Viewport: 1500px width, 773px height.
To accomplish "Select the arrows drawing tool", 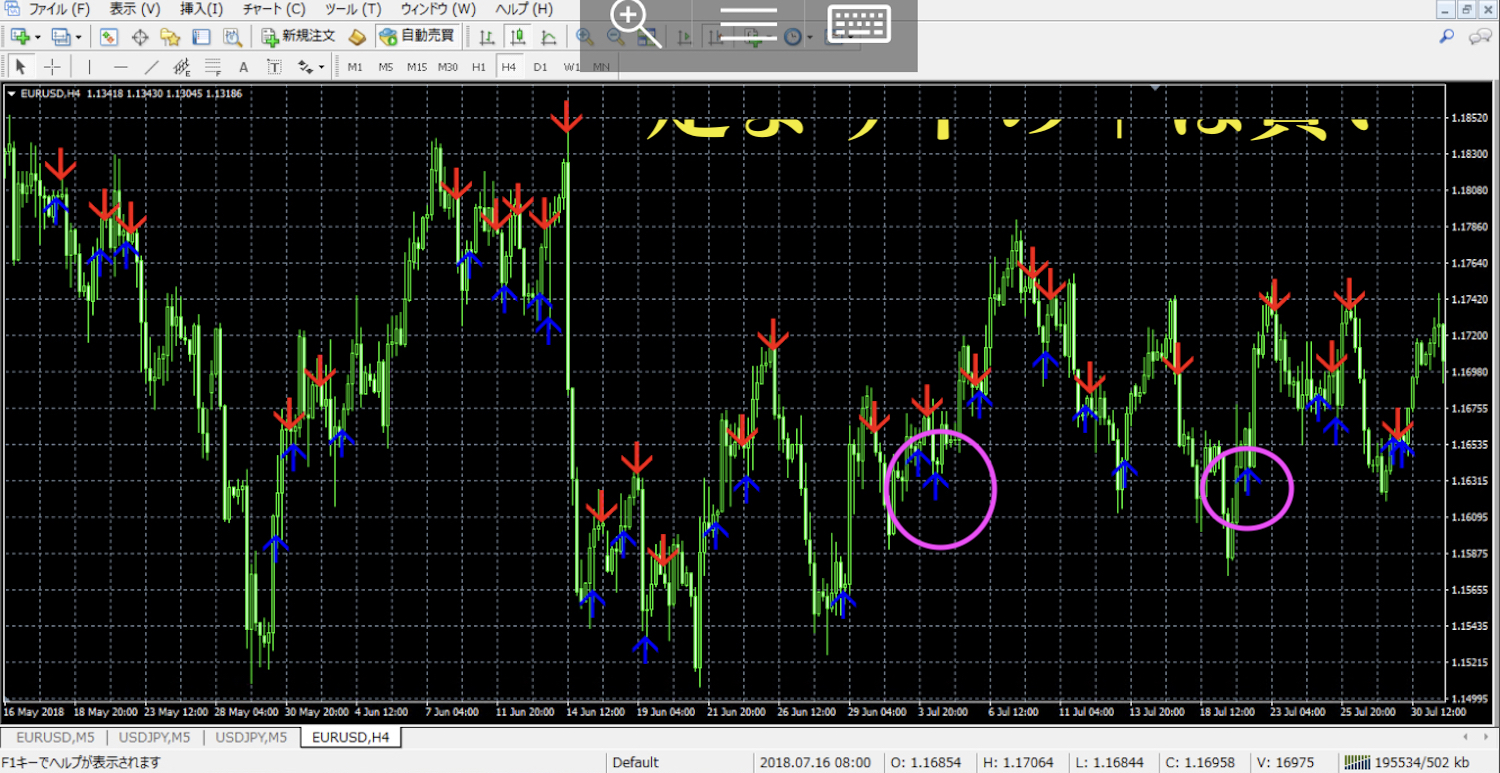I will [305, 67].
